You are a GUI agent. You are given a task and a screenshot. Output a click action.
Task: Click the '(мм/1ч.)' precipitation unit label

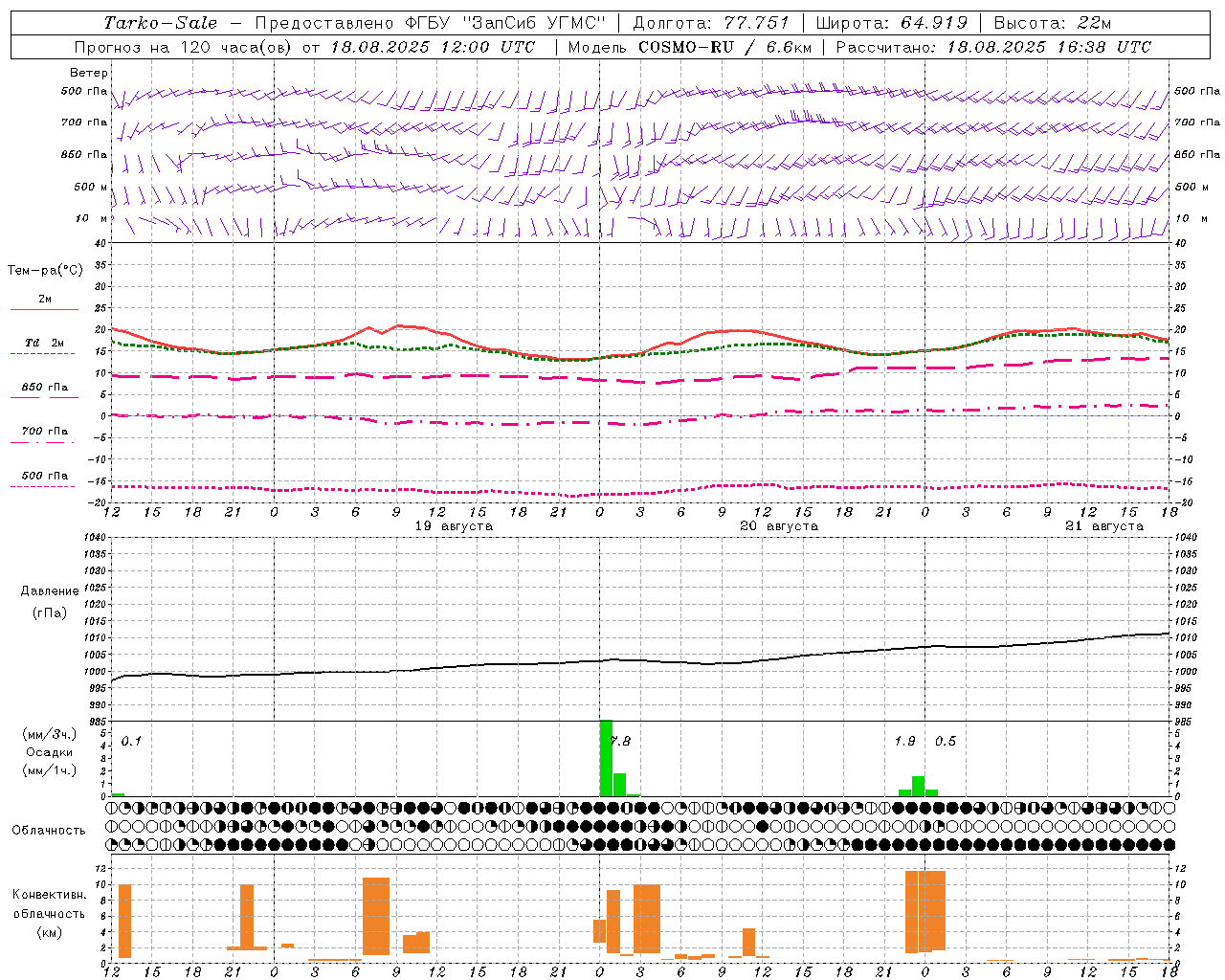pos(49,770)
